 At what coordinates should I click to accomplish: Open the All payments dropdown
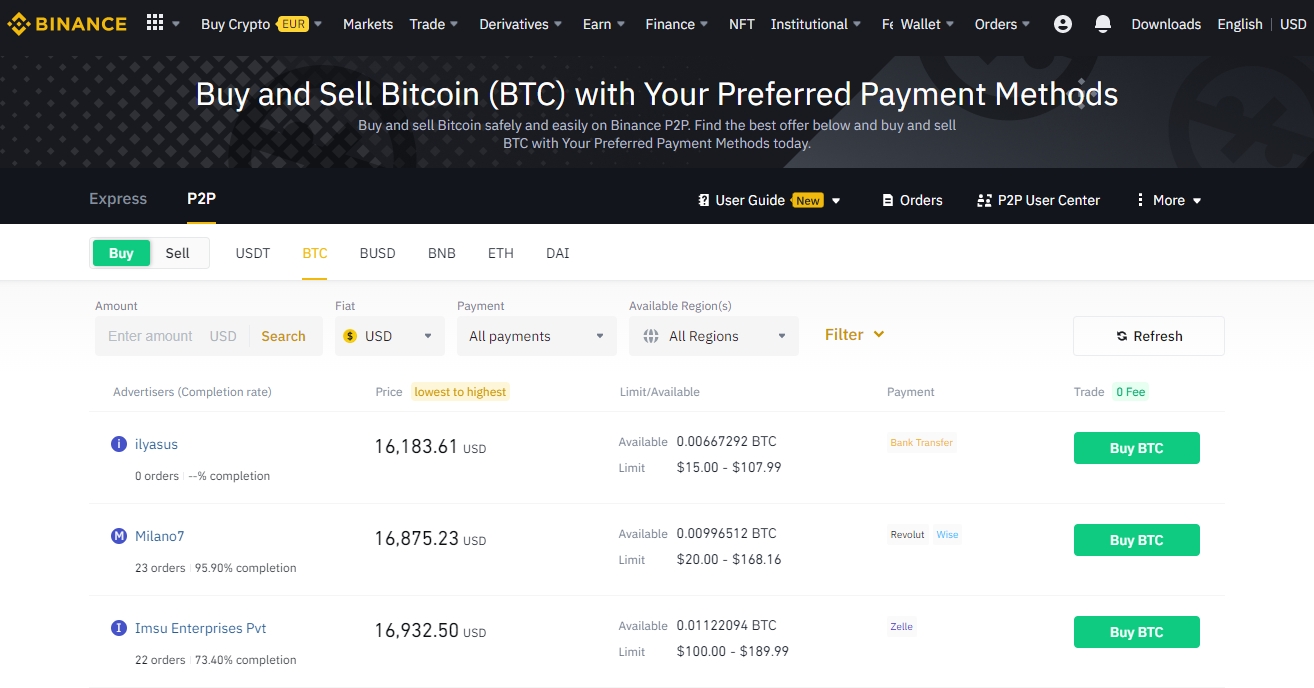(x=536, y=336)
